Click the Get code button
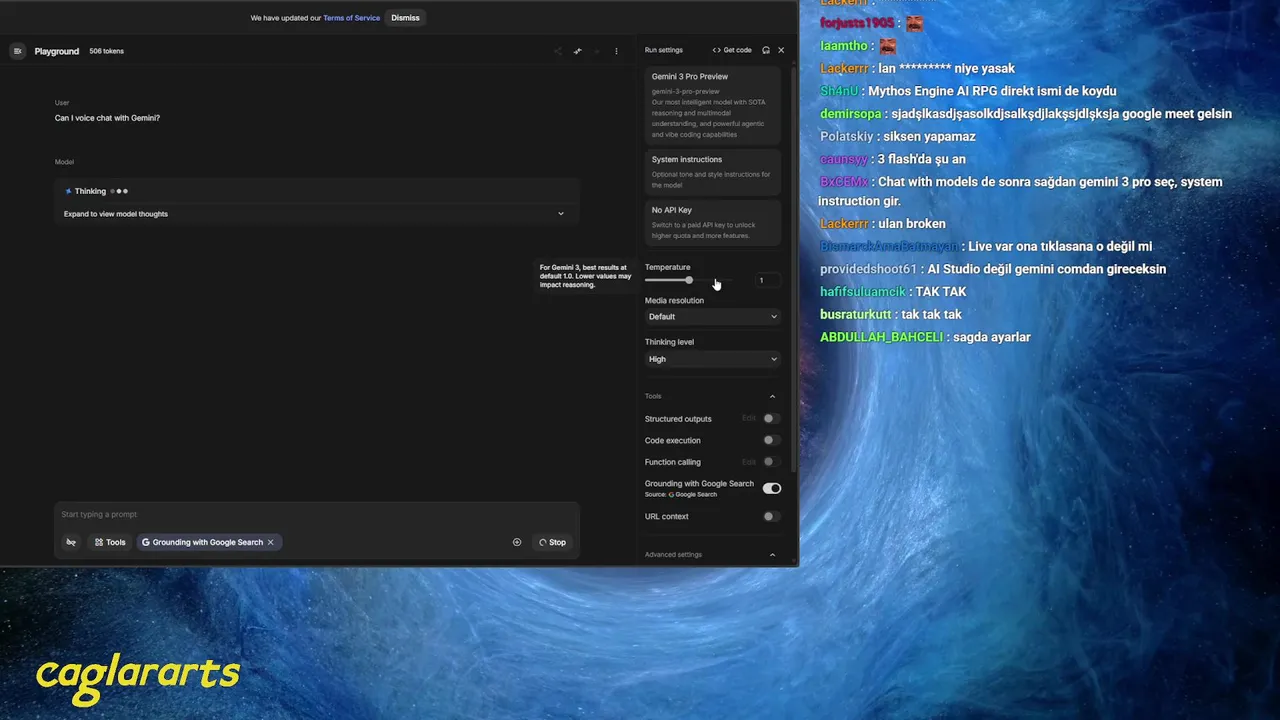The height and width of the screenshot is (720, 1280). [732, 50]
